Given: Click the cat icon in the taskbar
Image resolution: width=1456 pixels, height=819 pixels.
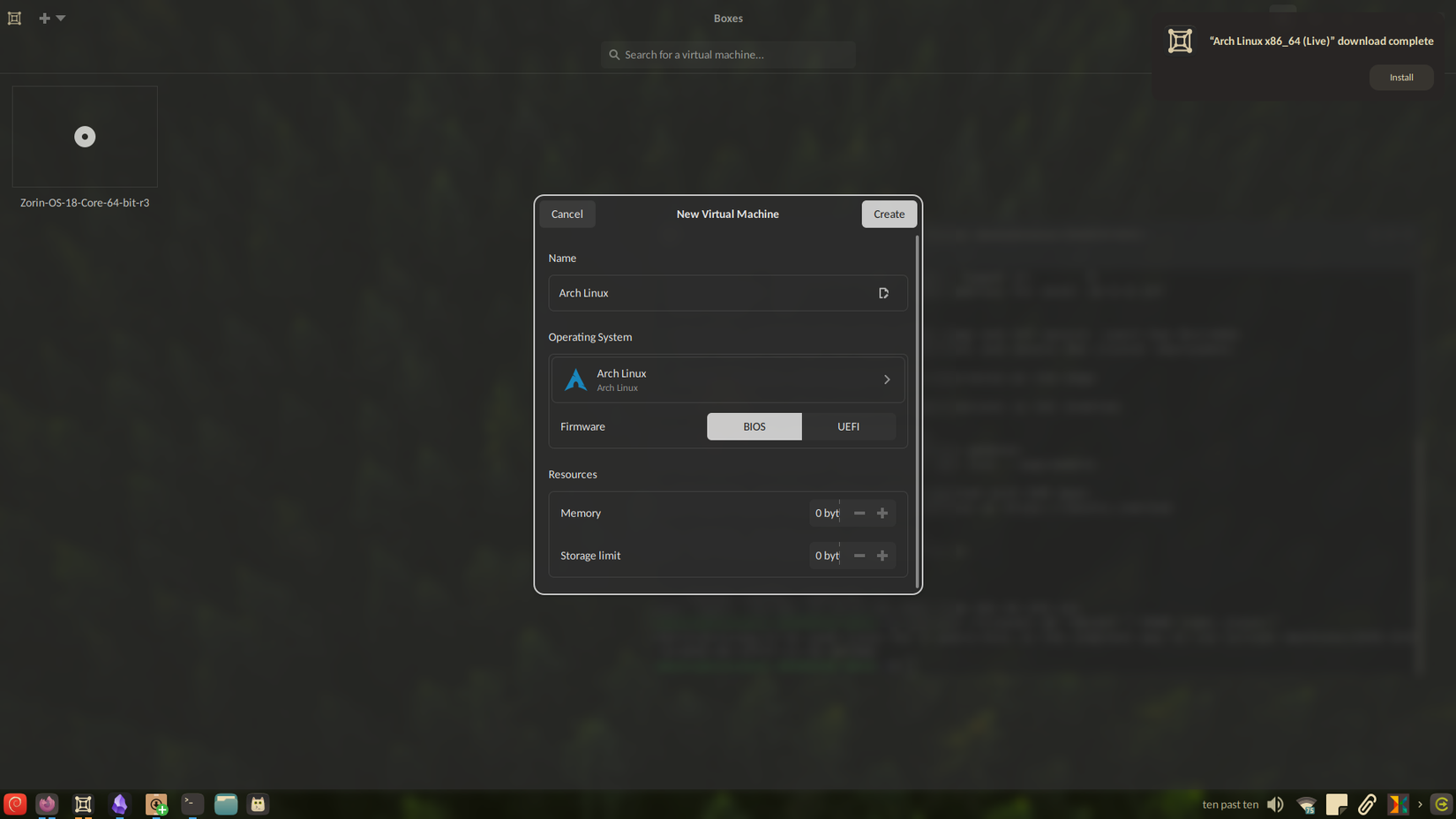Looking at the screenshot, I should click(258, 804).
